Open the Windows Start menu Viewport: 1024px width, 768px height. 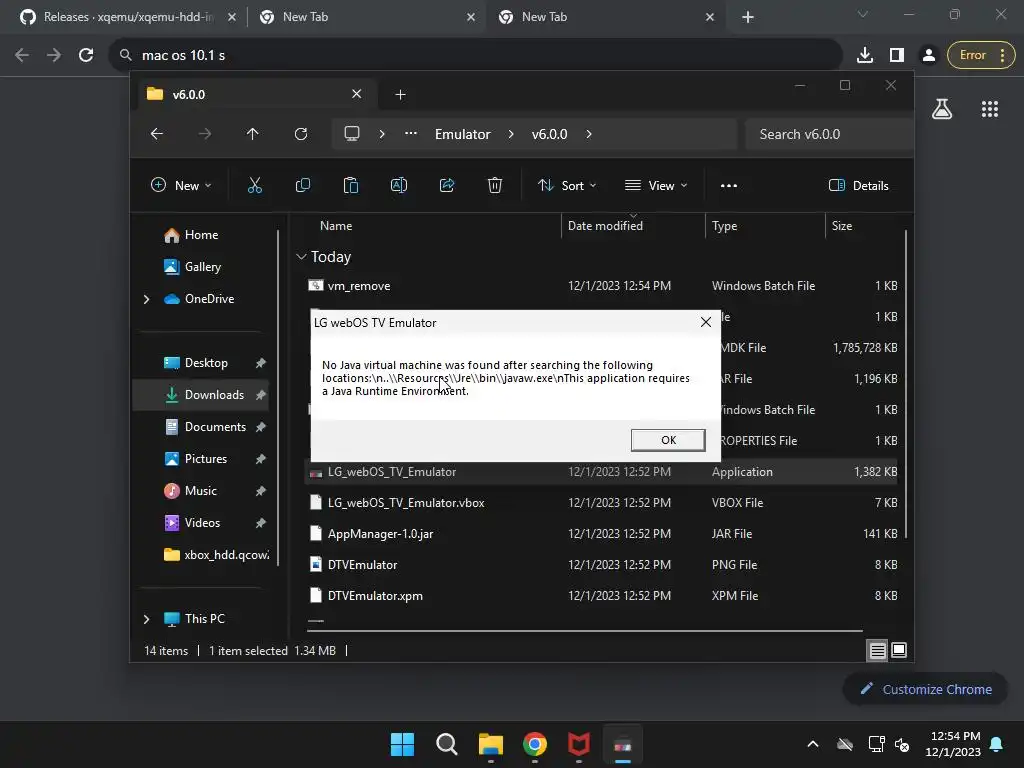402,744
